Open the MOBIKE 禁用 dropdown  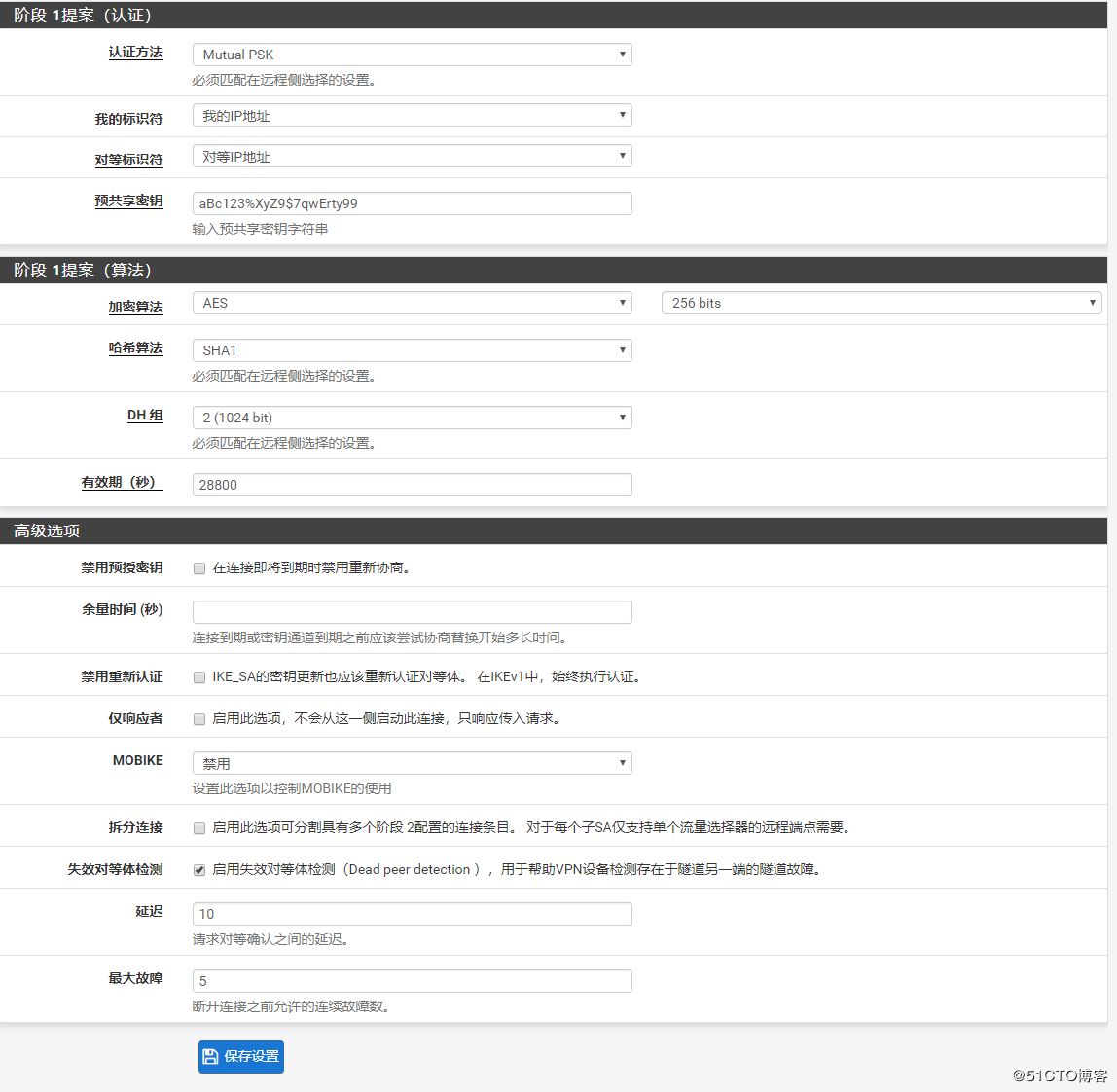tap(412, 764)
